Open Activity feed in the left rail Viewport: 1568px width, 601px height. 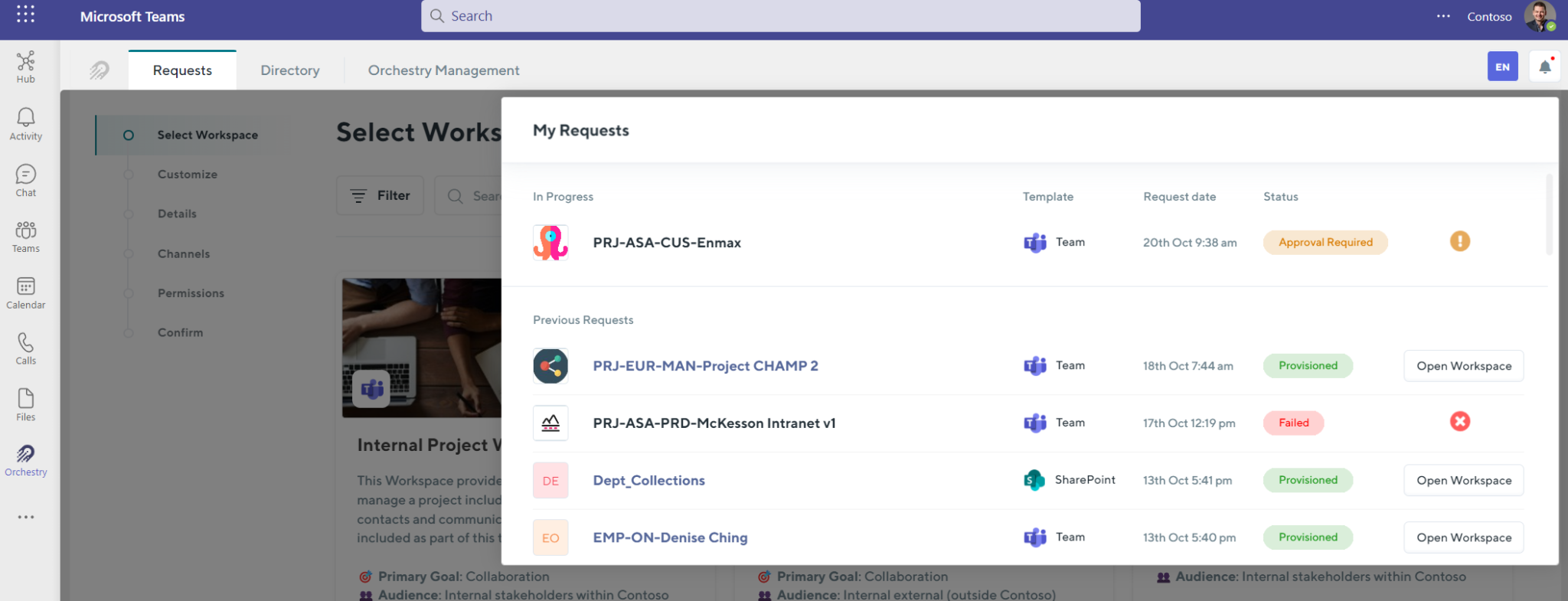coord(25,124)
